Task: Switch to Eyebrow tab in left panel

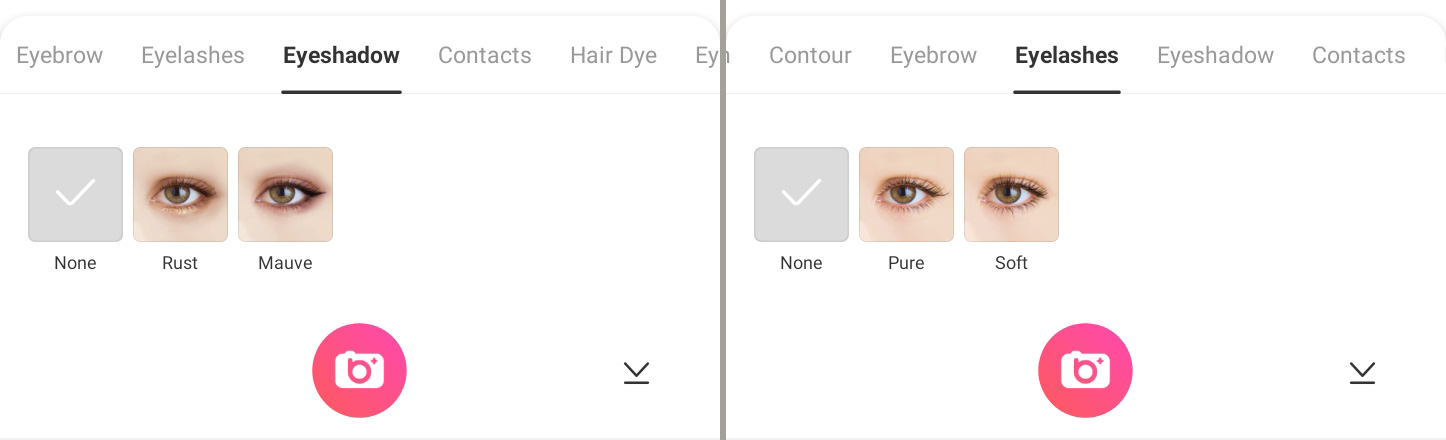Action: pyautogui.click(x=60, y=56)
